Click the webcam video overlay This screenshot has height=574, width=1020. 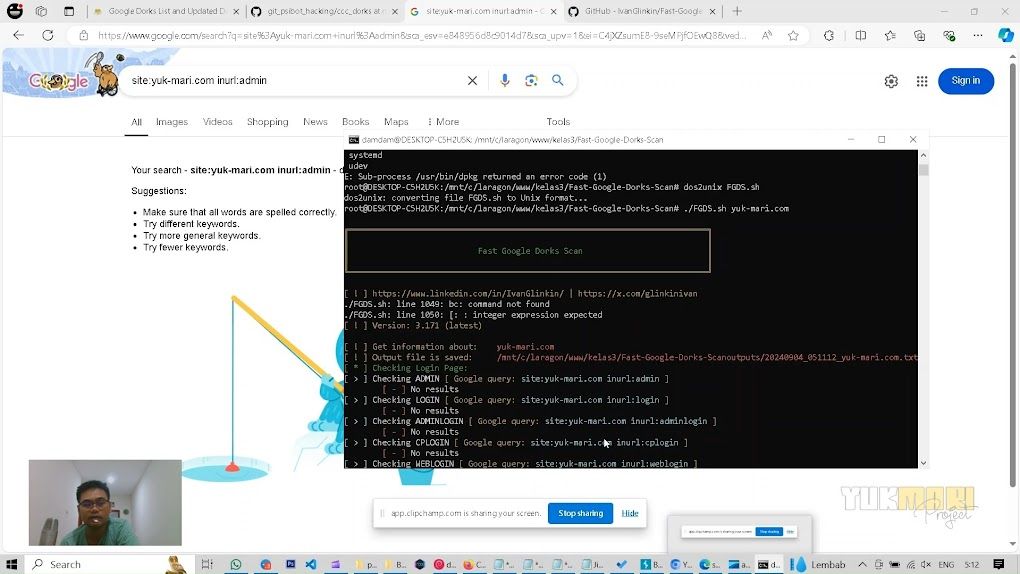(x=105, y=502)
